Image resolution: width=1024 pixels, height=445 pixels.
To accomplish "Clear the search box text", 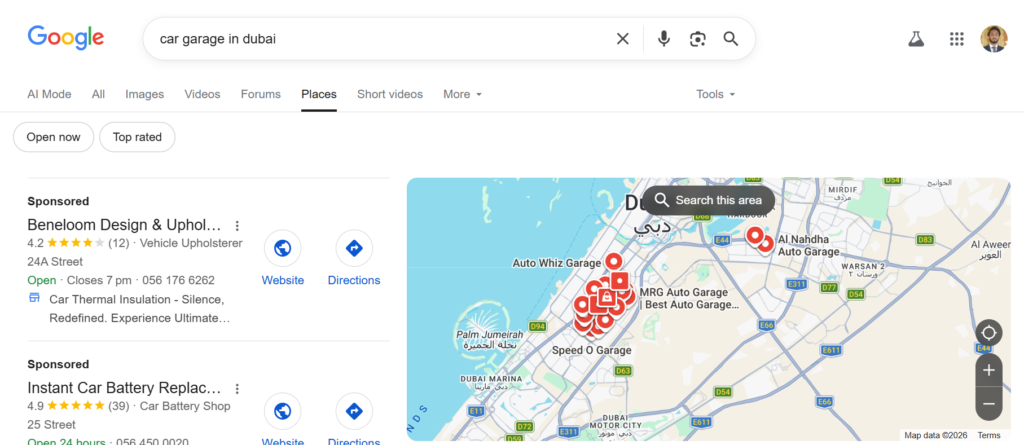I will (x=622, y=39).
